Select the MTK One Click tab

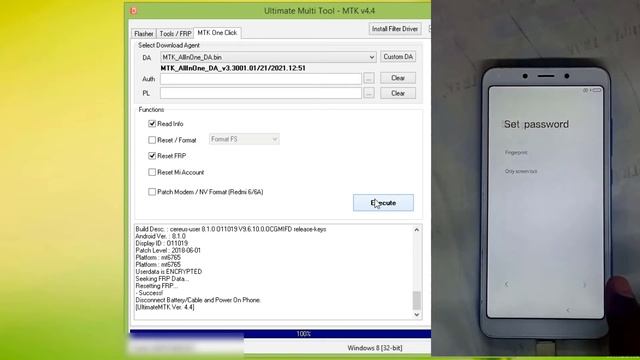[x=217, y=33]
